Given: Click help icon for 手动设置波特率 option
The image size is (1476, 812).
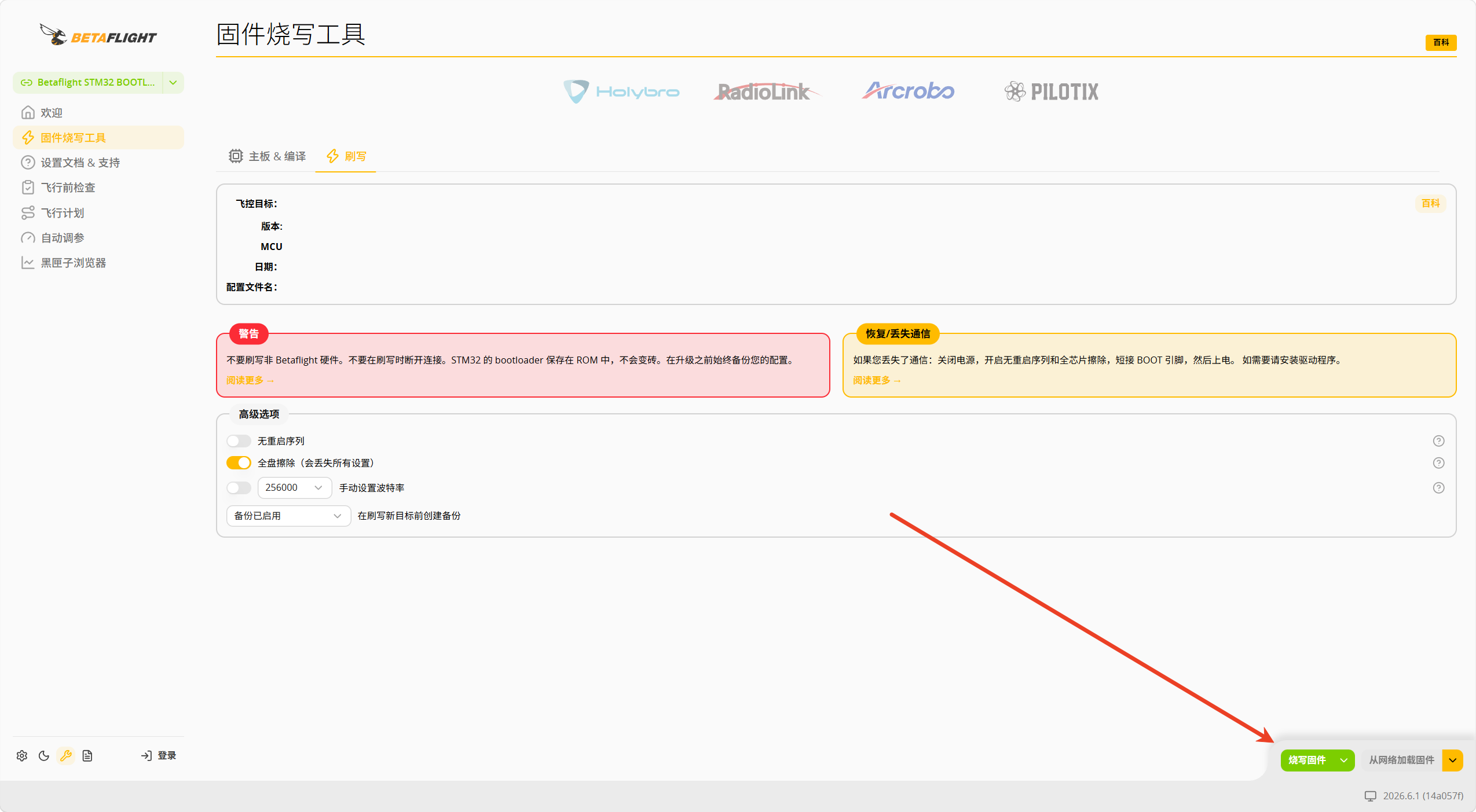Looking at the screenshot, I should point(1438,488).
